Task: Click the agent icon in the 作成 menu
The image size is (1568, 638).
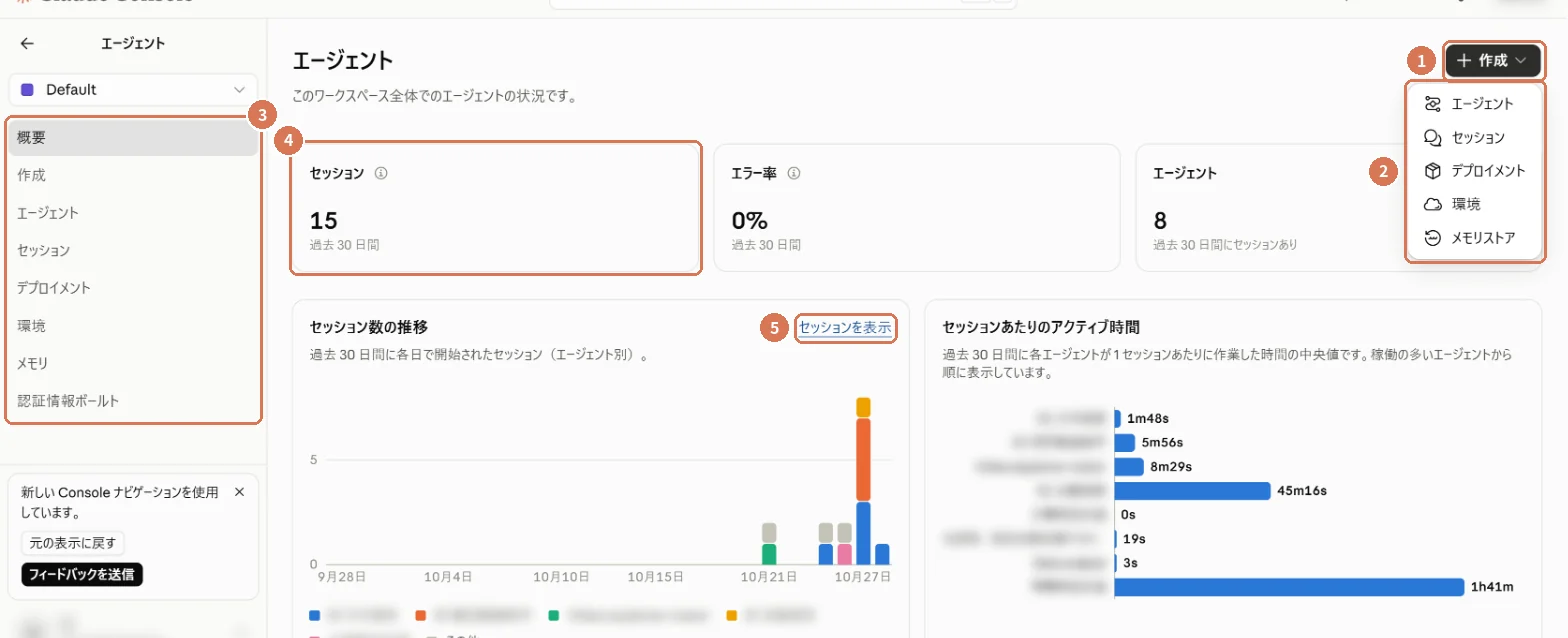Action: pos(1432,104)
